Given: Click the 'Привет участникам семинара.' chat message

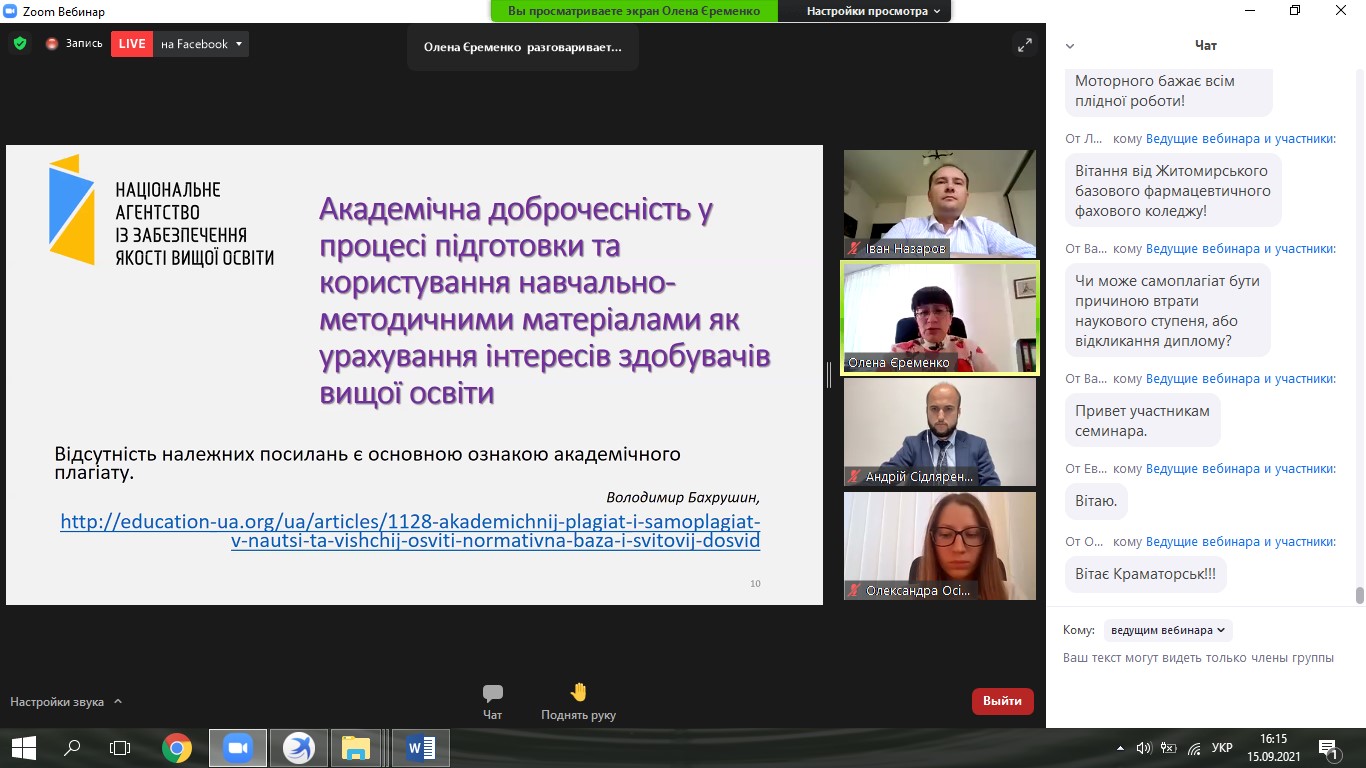Looking at the screenshot, I should (1143, 421).
